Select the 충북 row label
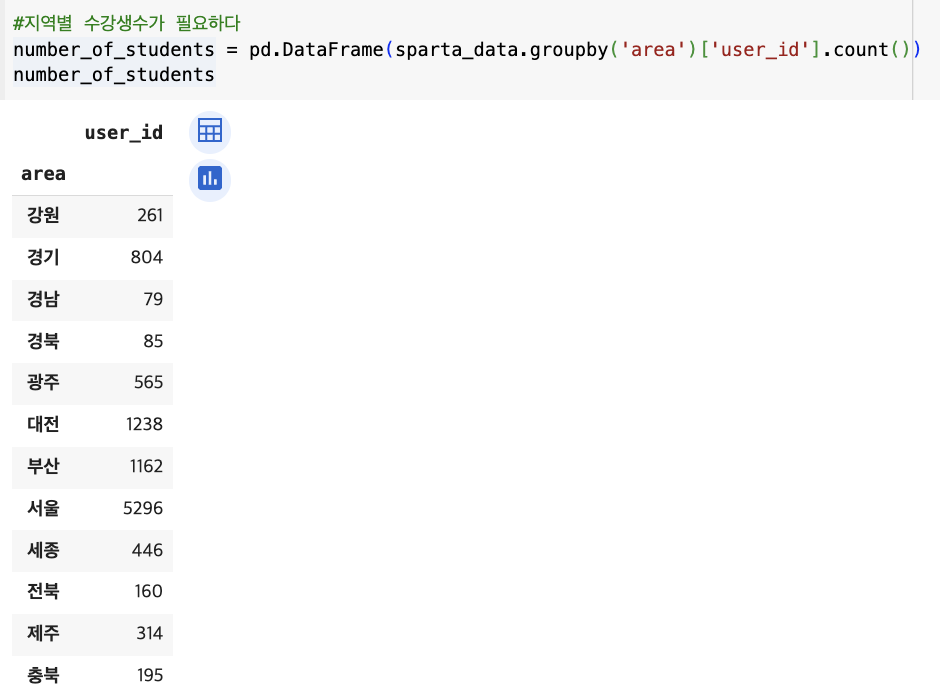940x700 pixels. pyautogui.click(x=43, y=675)
